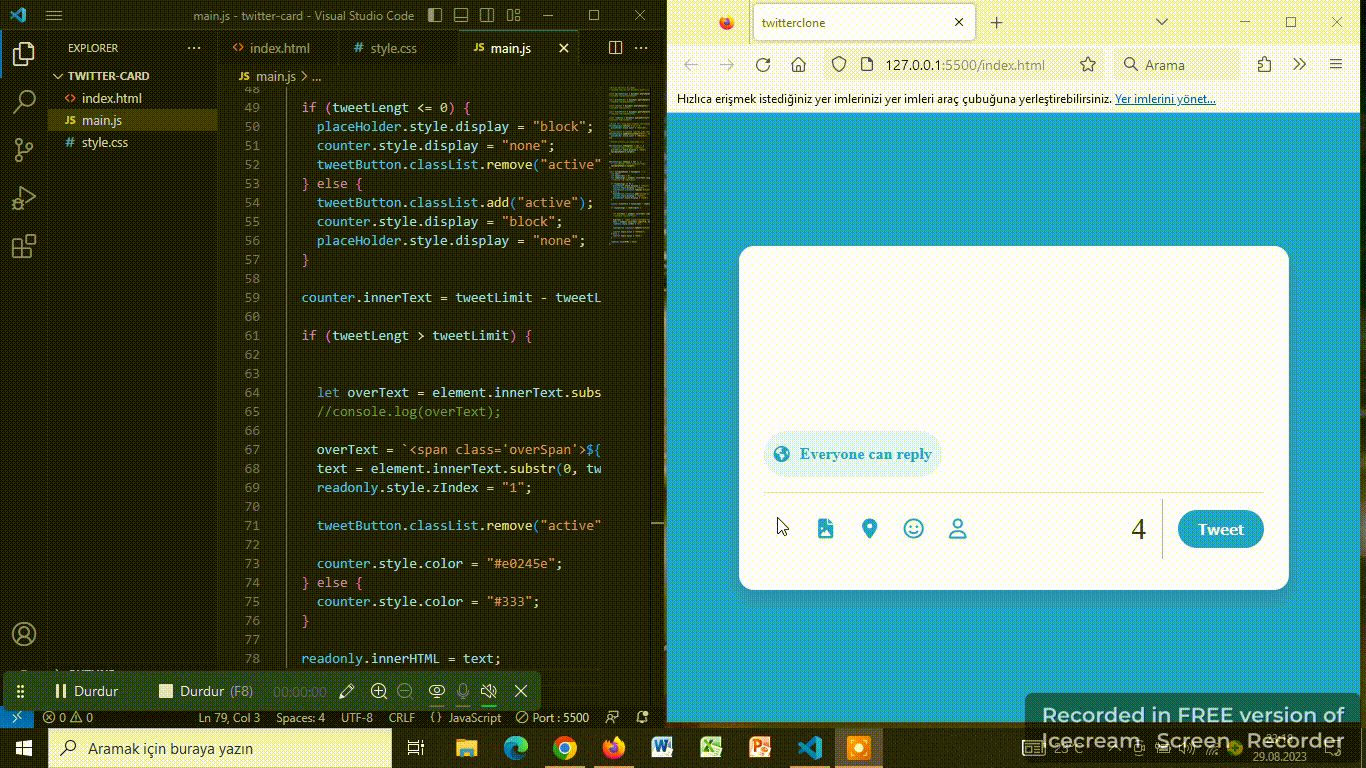Open the Source Control view

point(24,150)
